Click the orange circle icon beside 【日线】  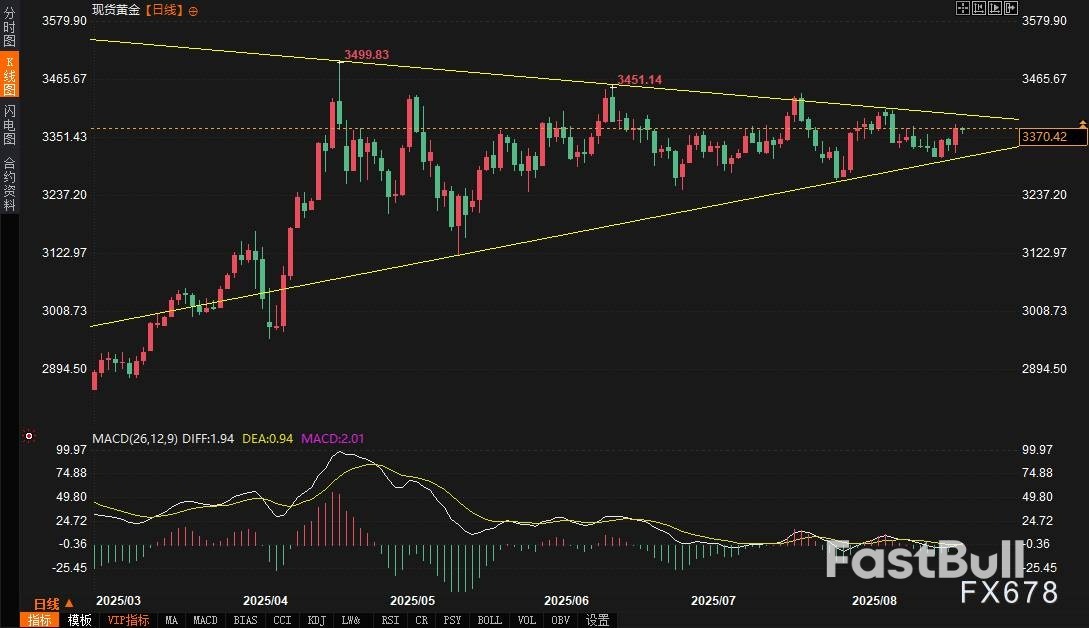tap(193, 10)
